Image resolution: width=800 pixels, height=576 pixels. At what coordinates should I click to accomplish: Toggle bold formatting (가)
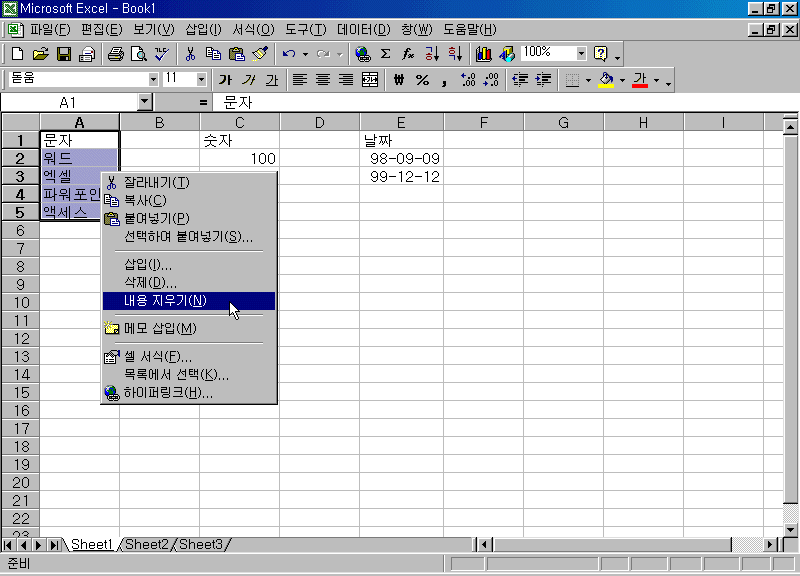(225, 80)
